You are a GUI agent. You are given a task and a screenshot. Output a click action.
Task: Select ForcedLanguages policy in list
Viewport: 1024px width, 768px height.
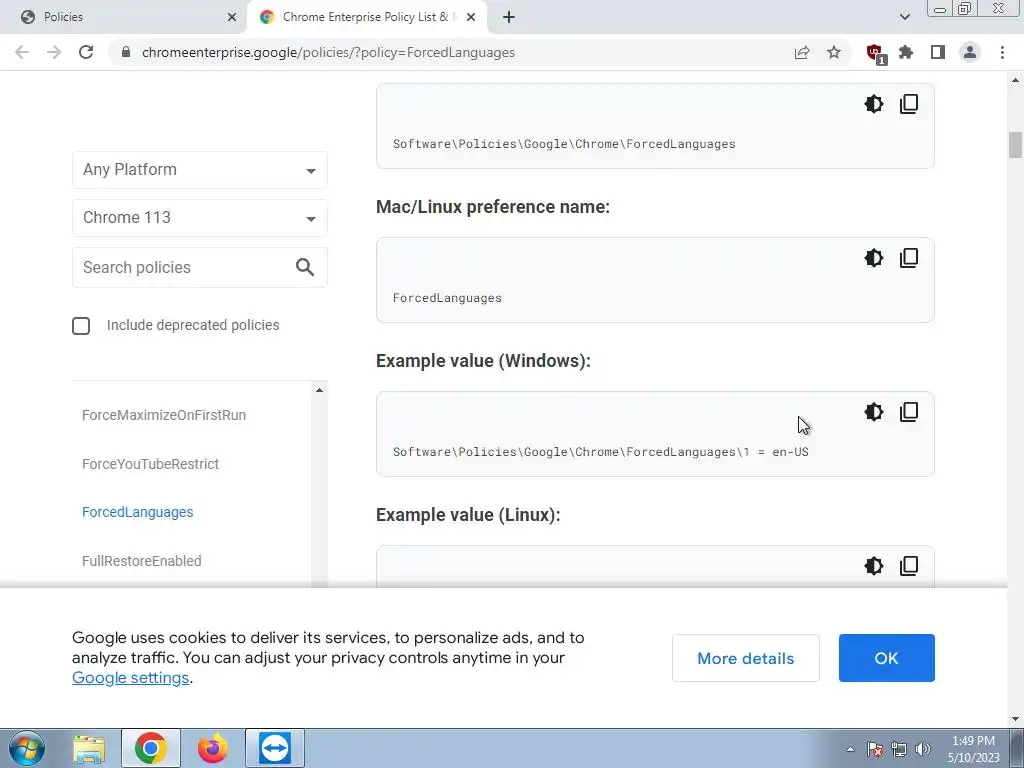coord(138,513)
